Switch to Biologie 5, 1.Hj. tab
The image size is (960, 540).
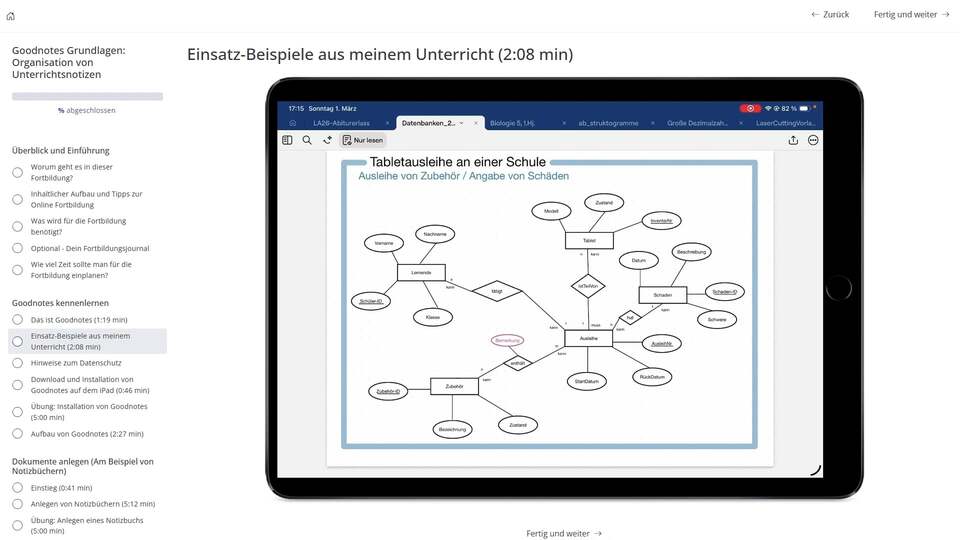(x=512, y=123)
